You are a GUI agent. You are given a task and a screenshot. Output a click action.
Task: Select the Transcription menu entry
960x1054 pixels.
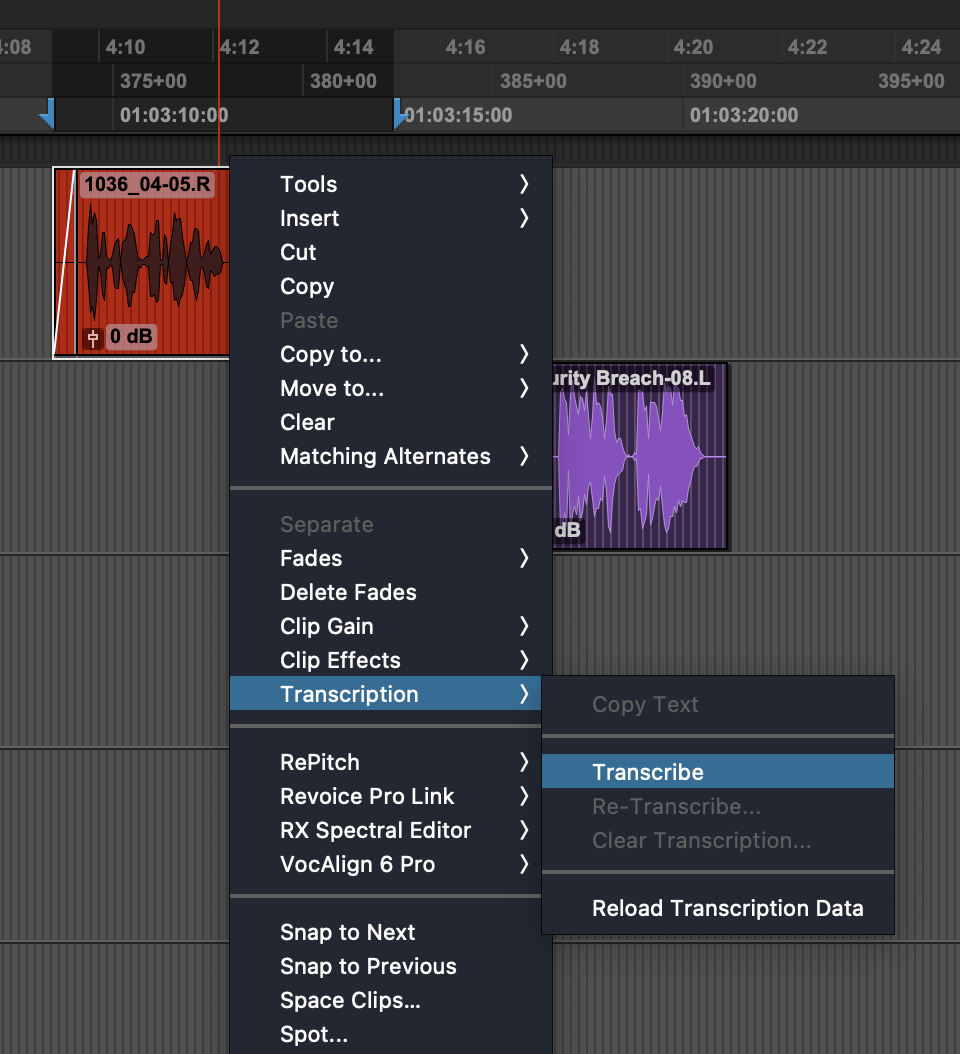click(x=386, y=694)
